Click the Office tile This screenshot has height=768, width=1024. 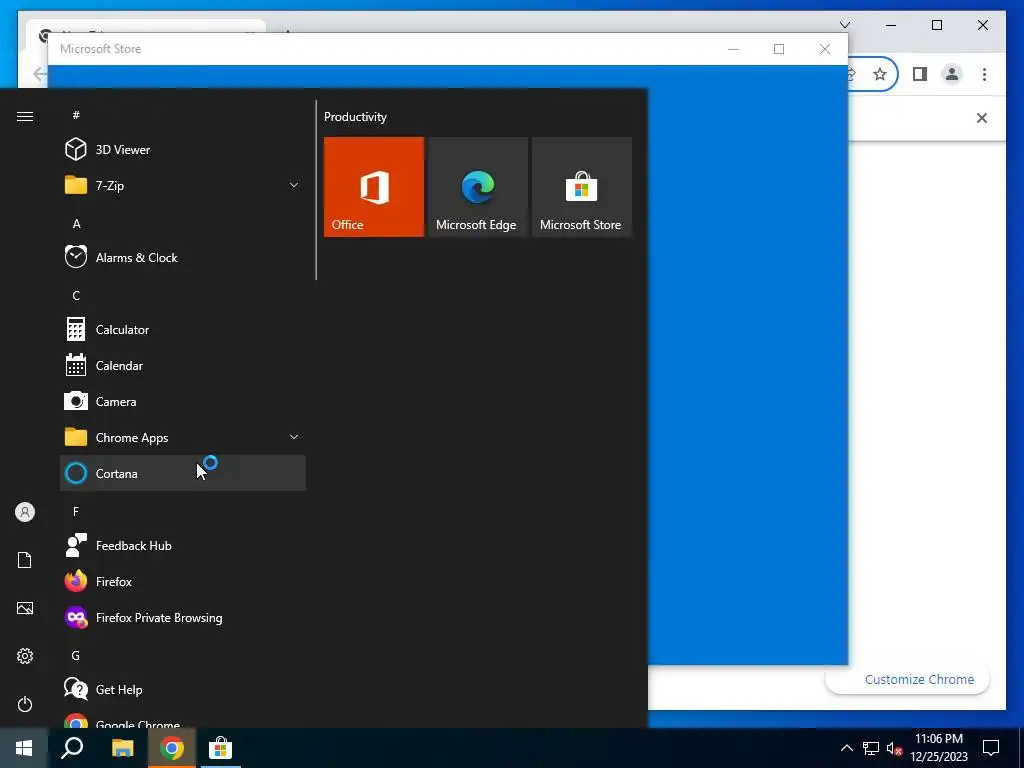click(x=374, y=187)
